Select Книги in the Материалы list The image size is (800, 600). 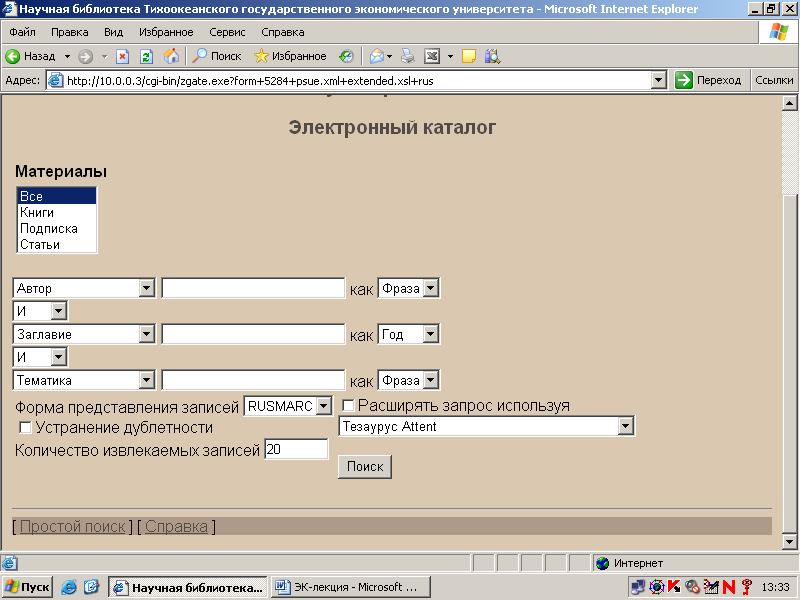tap(57, 212)
